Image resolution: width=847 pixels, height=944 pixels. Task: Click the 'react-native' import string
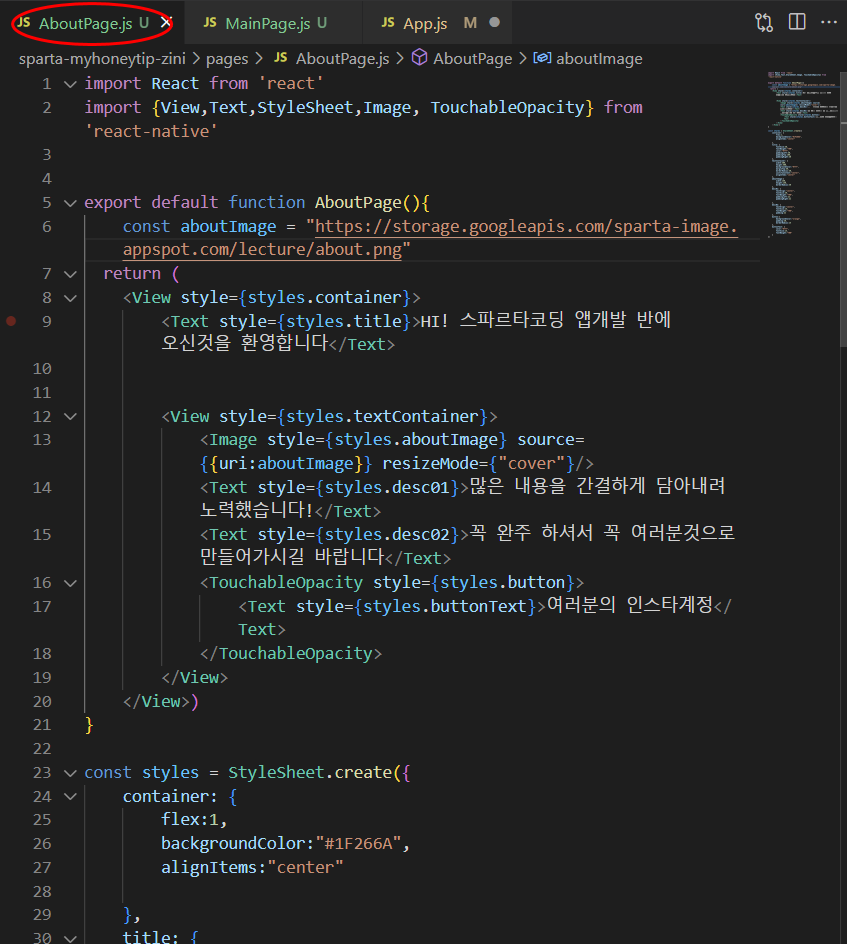[151, 131]
